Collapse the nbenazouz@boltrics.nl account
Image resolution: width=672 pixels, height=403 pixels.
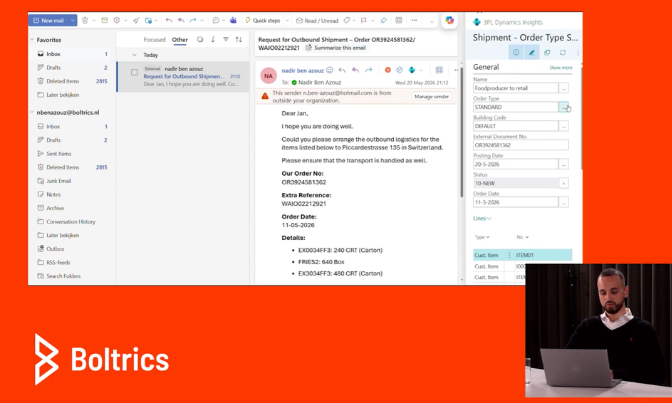(32, 112)
